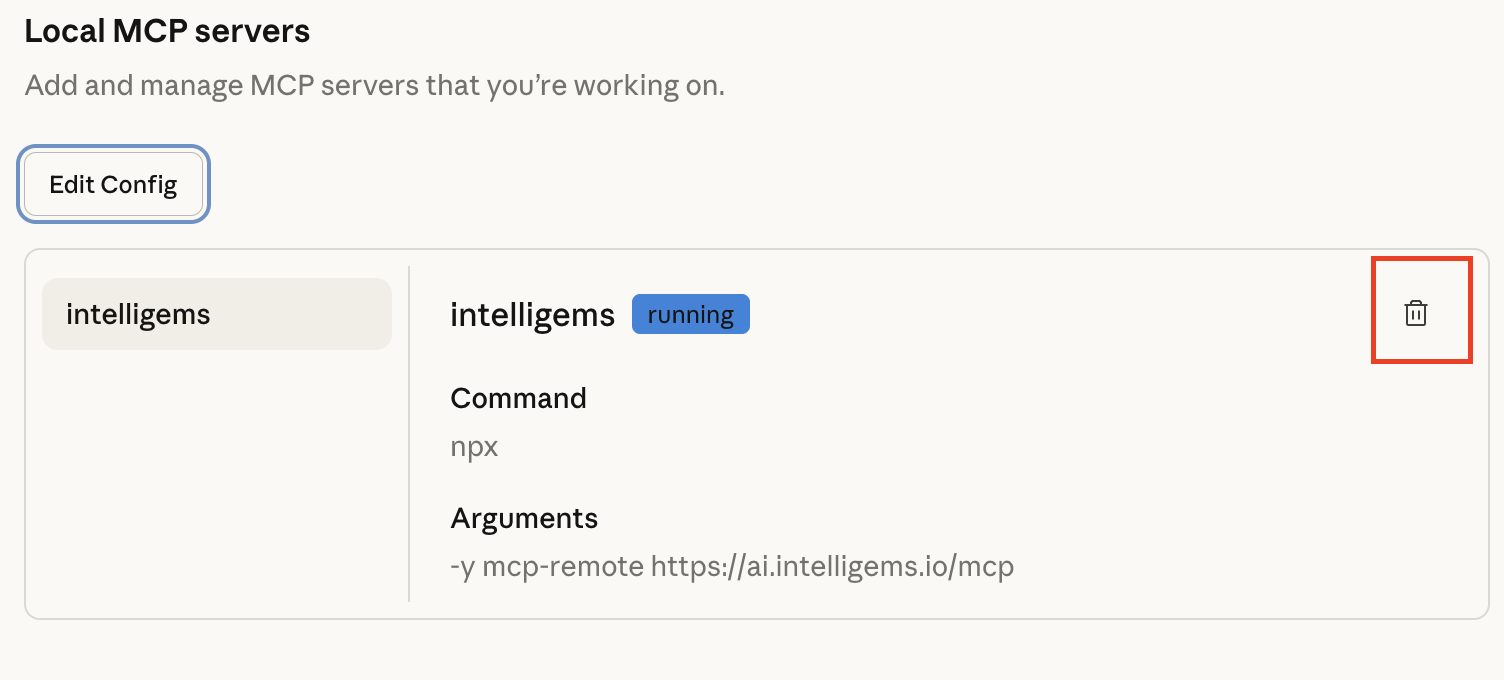Click the Arguments label
Screen dimensions: 1504x680
click(524, 518)
